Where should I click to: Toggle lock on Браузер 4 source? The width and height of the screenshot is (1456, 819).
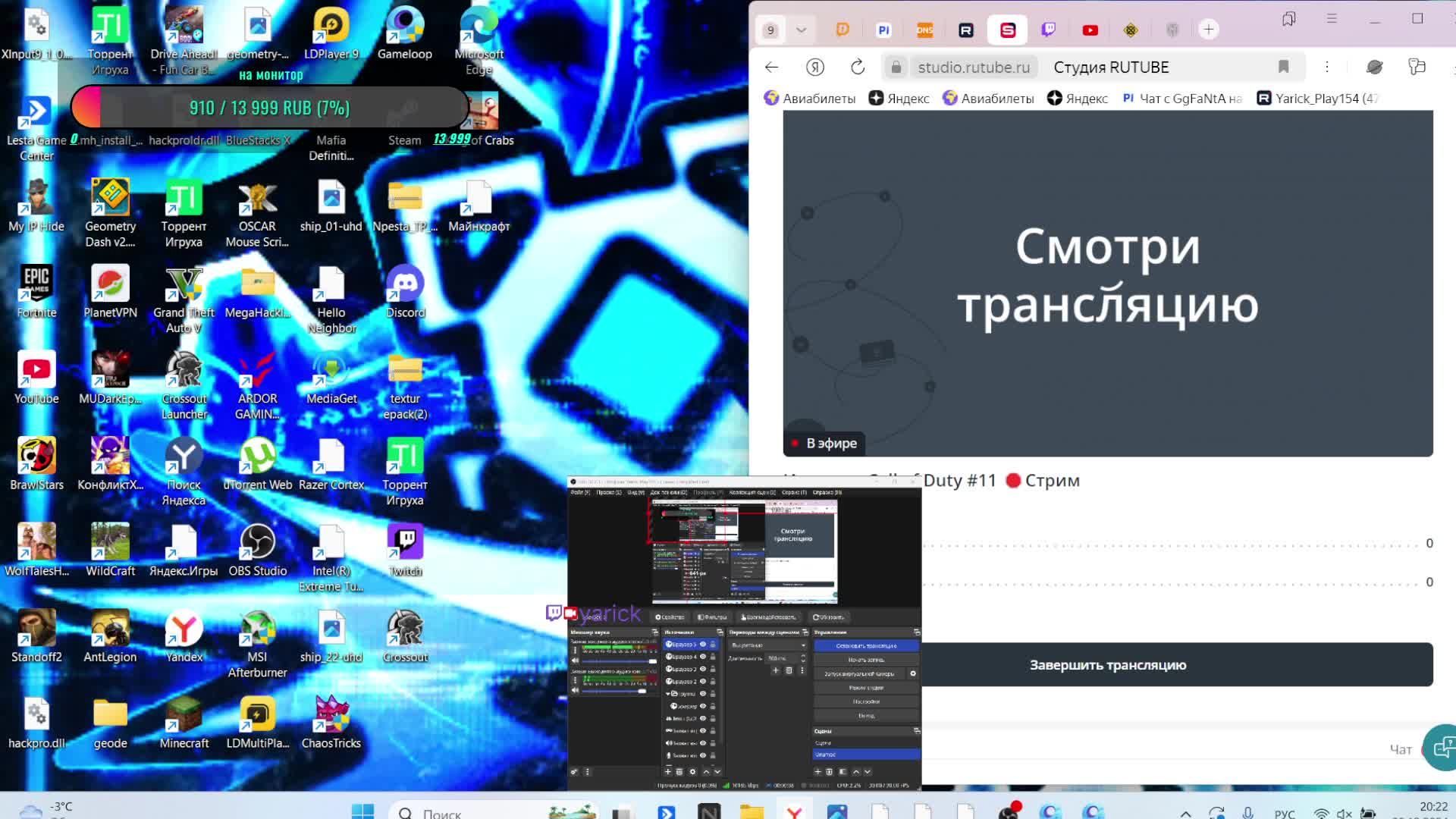tap(713, 657)
